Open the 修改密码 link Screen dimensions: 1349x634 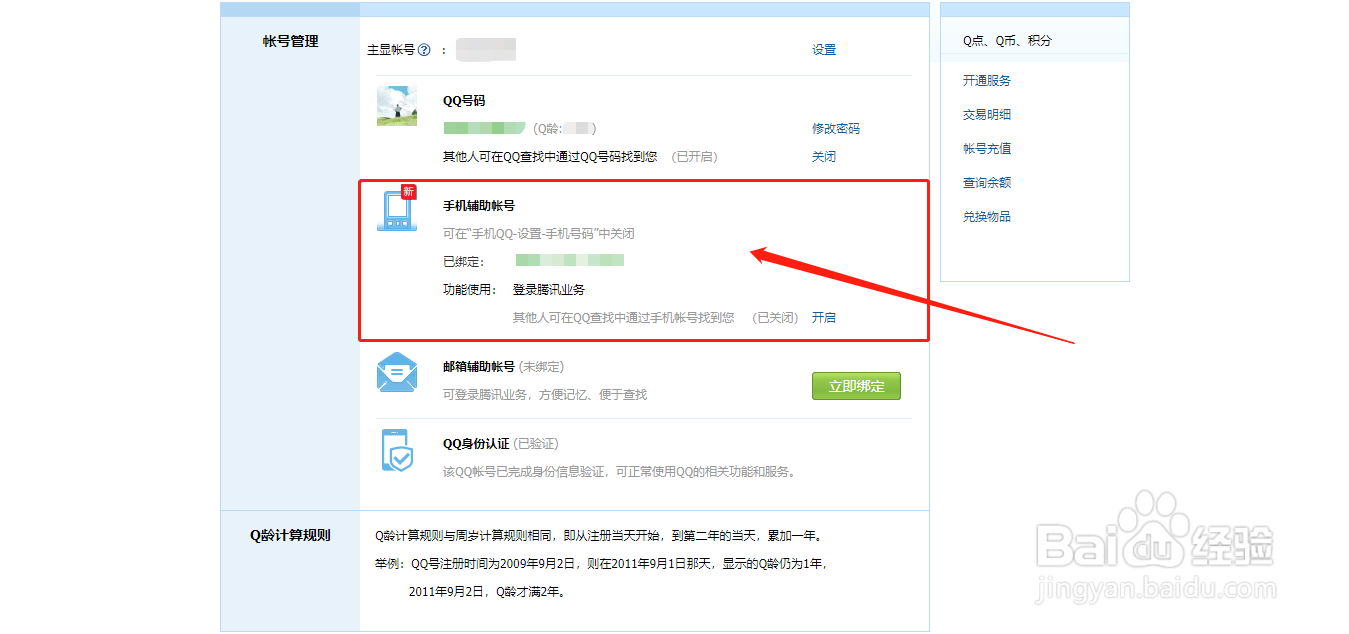[x=836, y=129]
